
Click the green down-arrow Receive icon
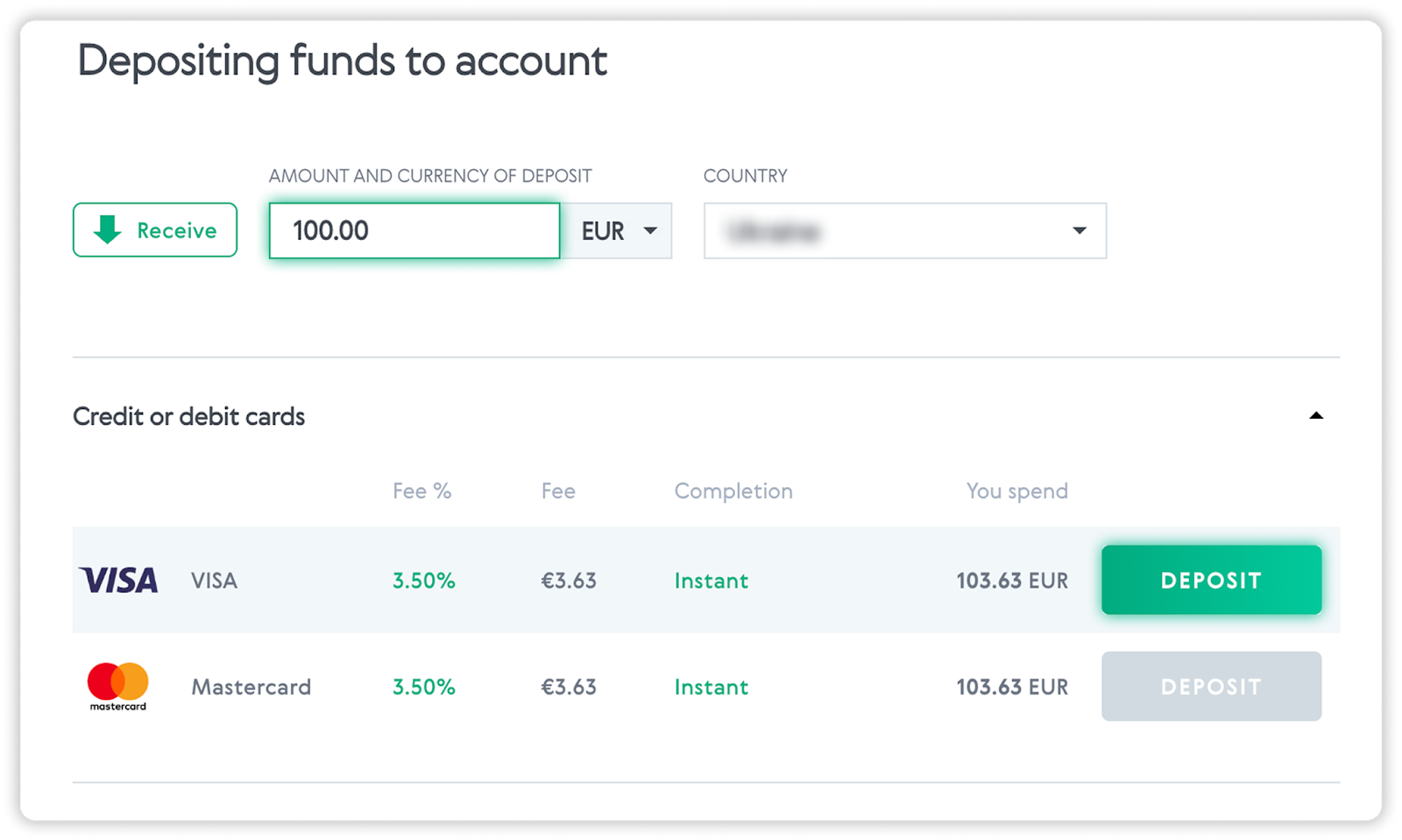pos(108,229)
